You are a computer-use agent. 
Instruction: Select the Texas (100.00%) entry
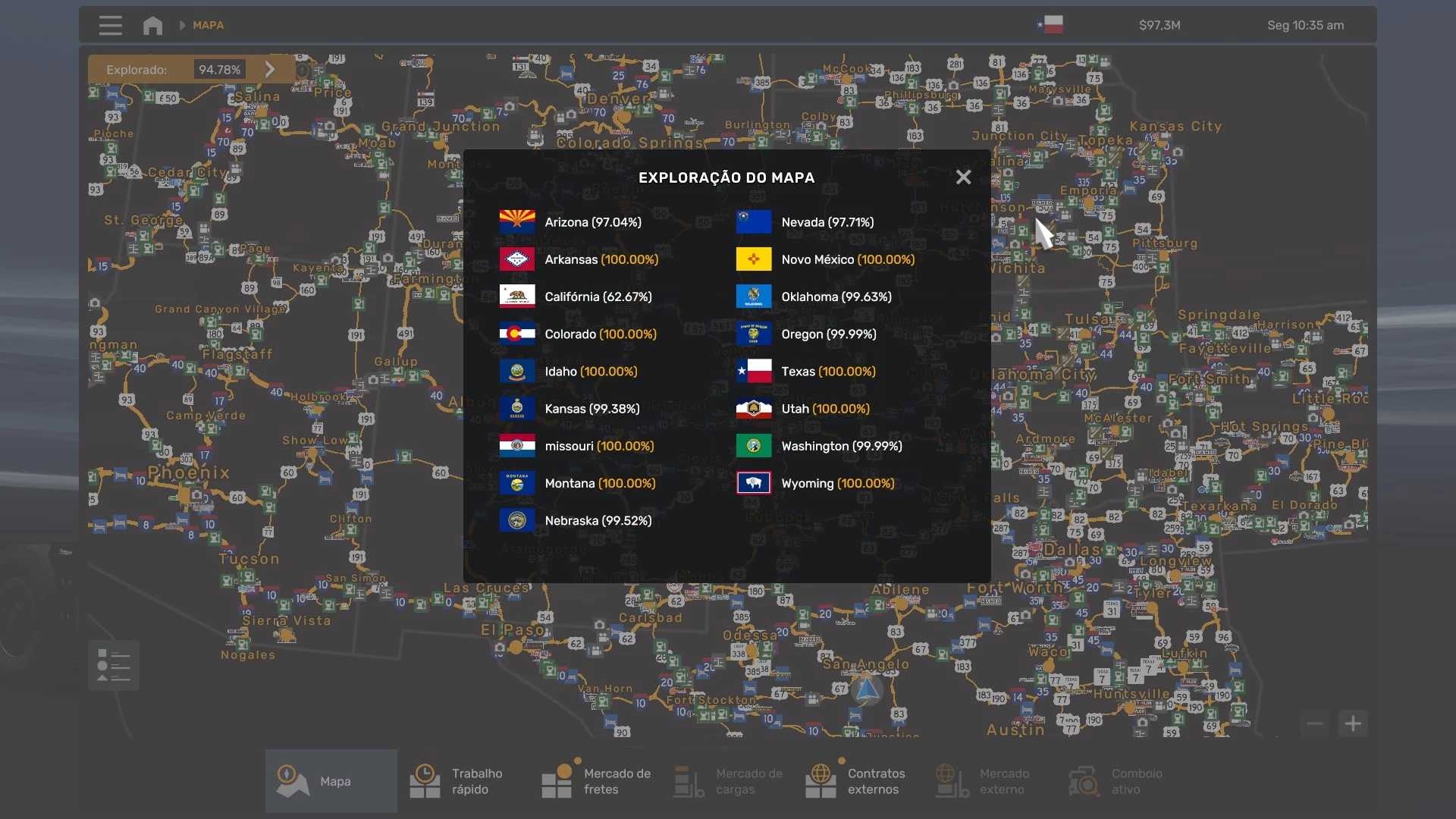coord(828,372)
